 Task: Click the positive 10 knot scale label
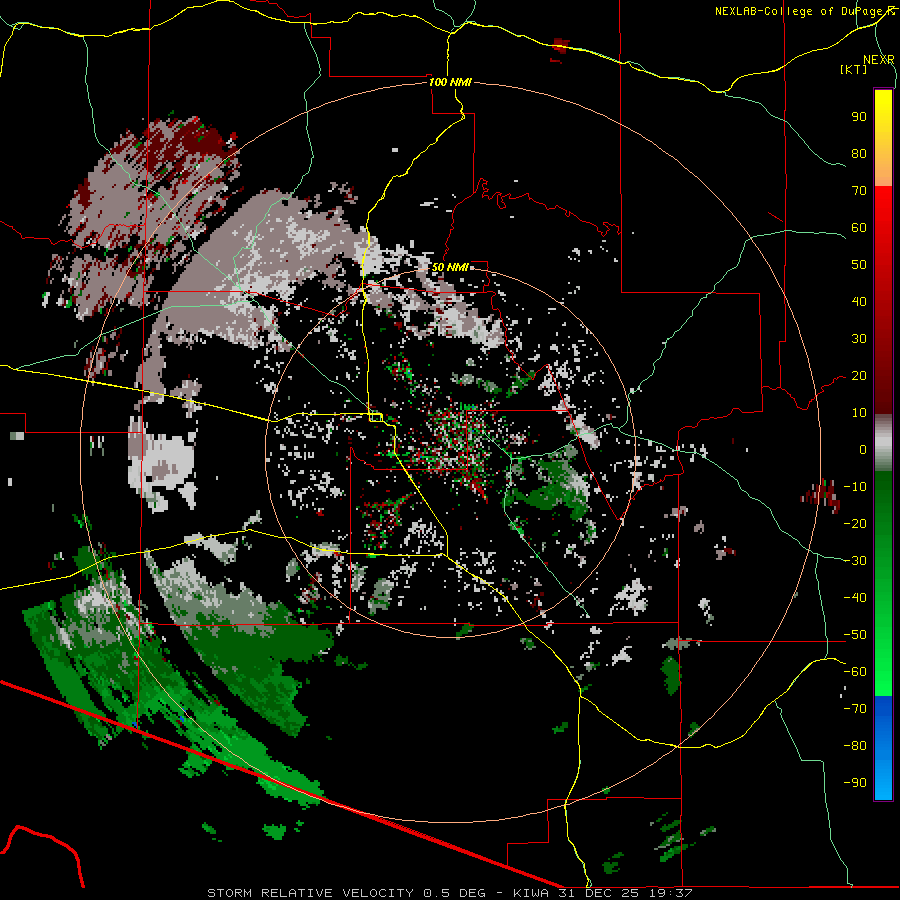coord(859,413)
